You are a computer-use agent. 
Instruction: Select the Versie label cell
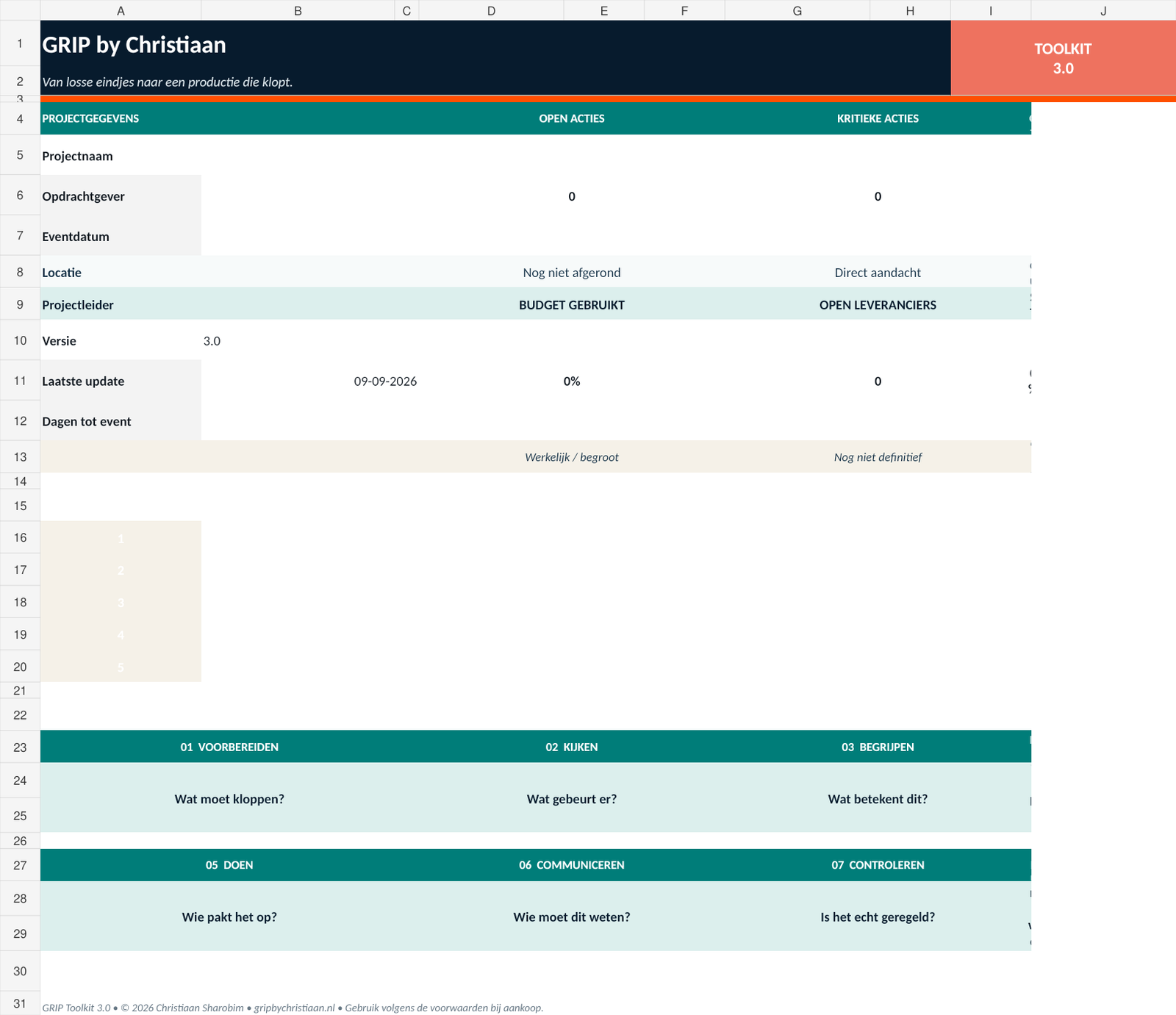click(121, 340)
